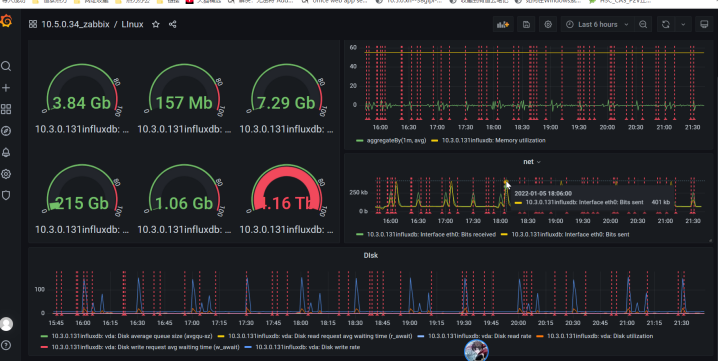Click the tooltip timestamp 2022-01-05 18:06:00

tap(543, 194)
